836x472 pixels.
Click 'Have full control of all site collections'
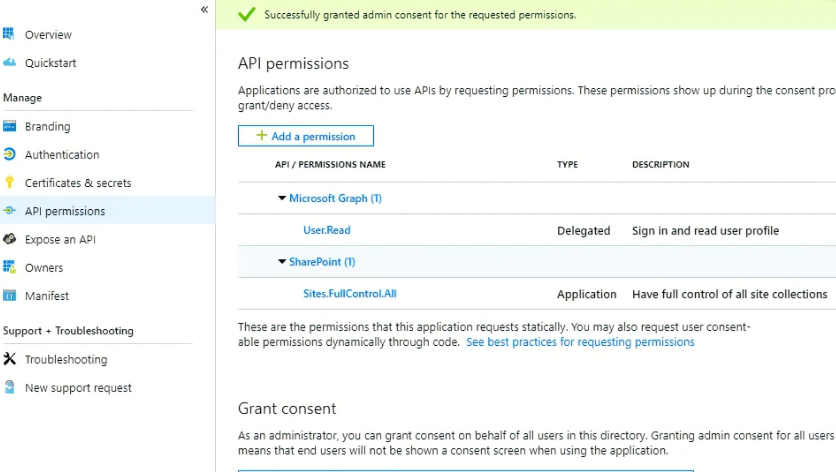pos(729,294)
